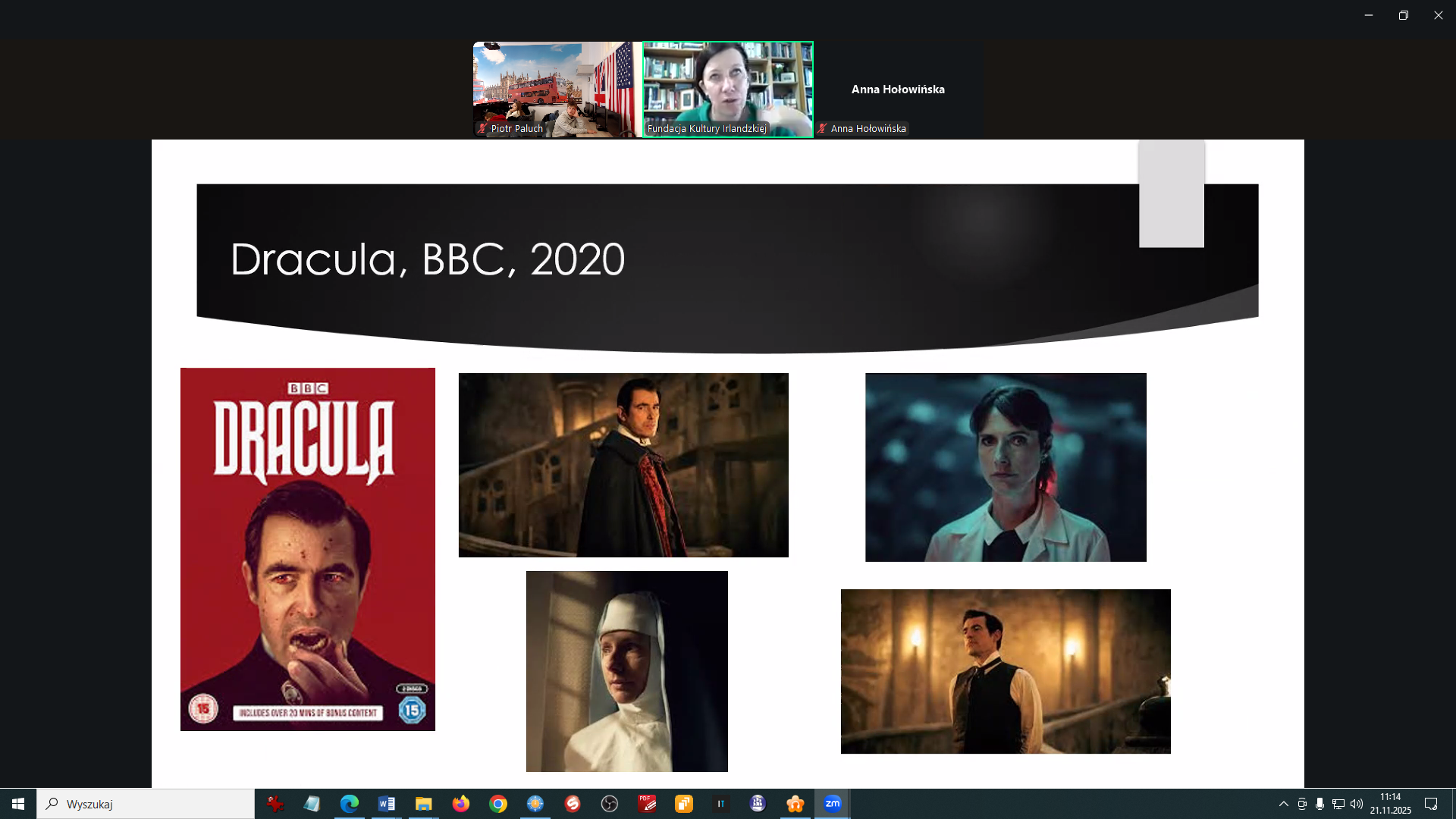Select Fundacja Kultury Irlandzkiej speaker video
The image size is (1456, 819).
coord(728,89)
